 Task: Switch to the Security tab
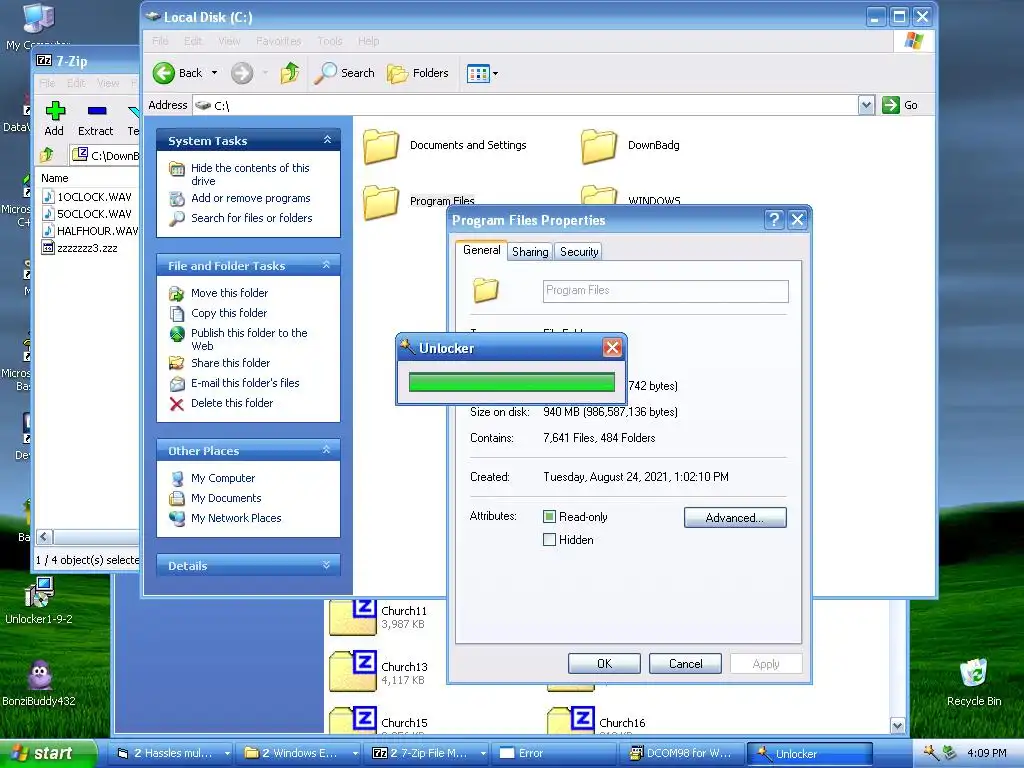579,252
